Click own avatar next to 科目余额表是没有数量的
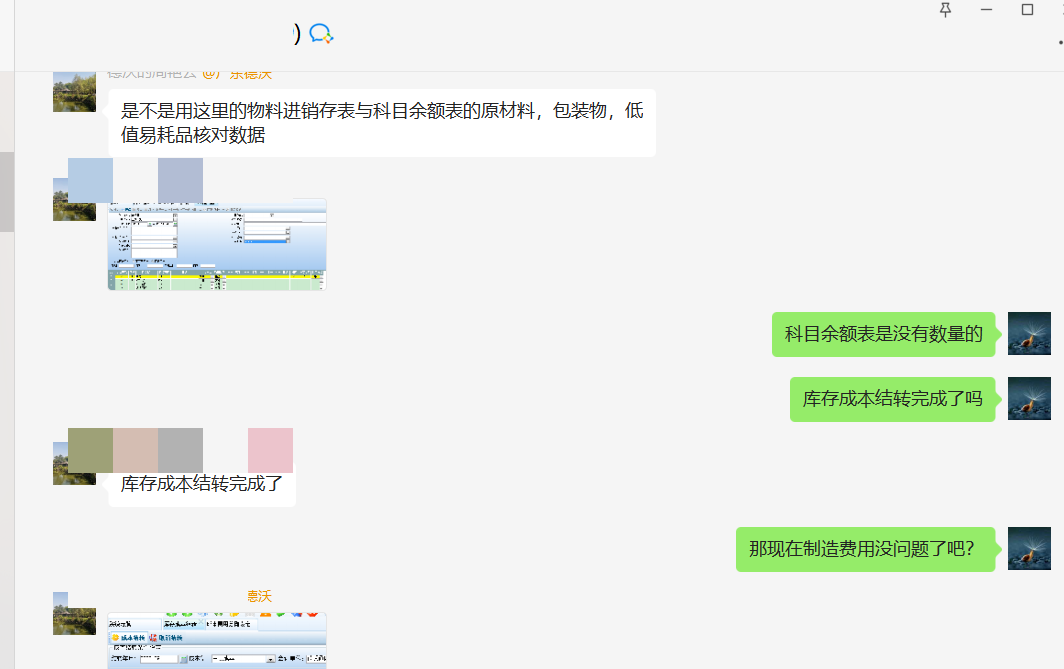This screenshot has width=1064, height=669. click(1029, 334)
